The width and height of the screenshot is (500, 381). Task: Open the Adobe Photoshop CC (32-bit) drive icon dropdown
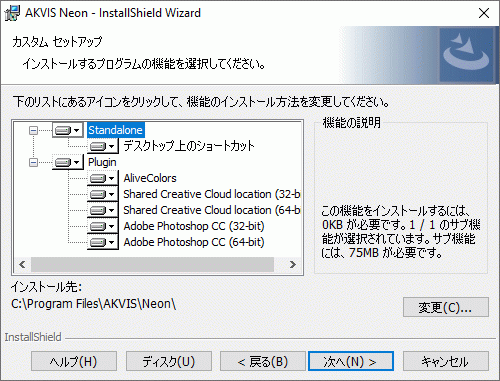[103, 226]
